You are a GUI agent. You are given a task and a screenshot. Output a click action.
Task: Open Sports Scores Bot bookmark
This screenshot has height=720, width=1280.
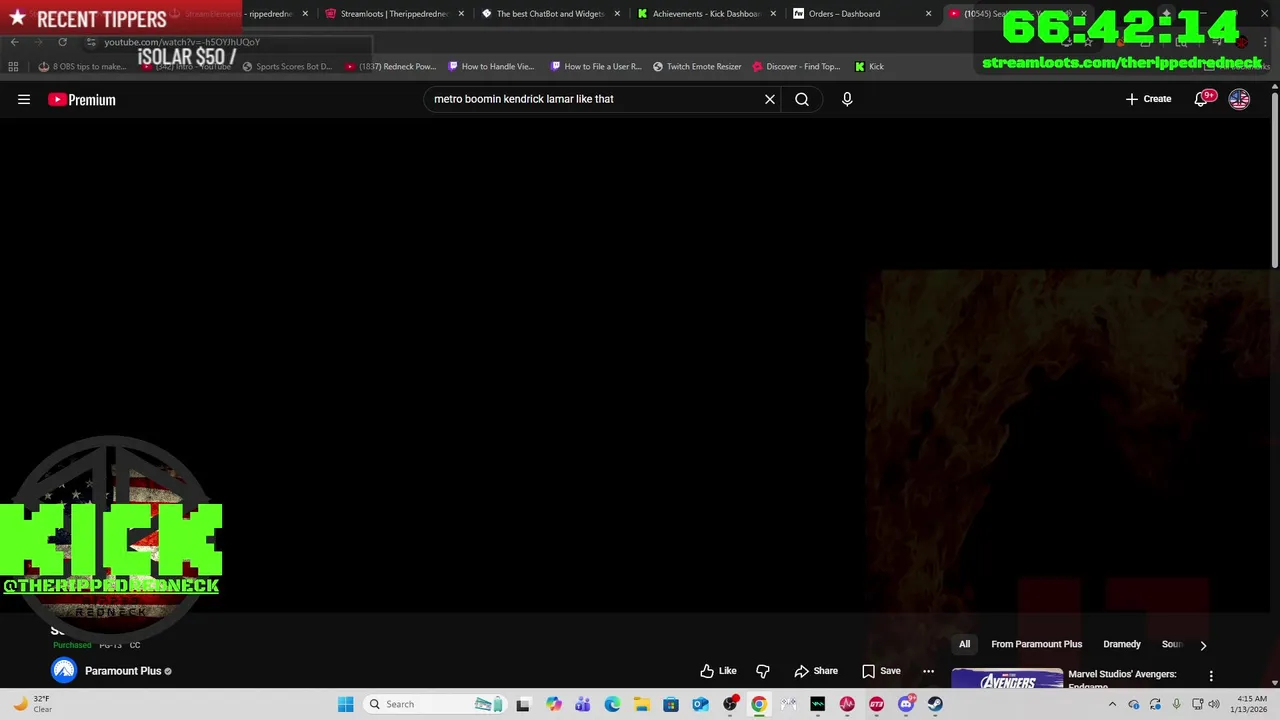287,67
